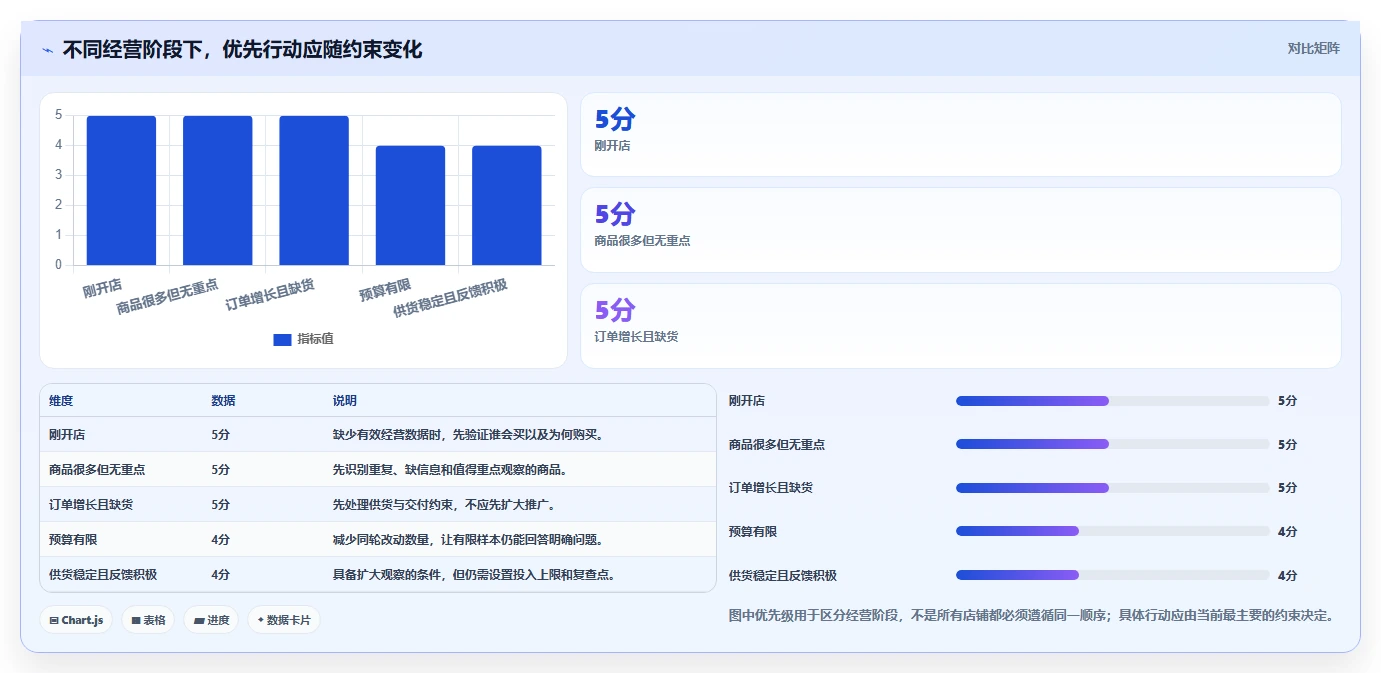
Task: Click the 刚开店 x-axis label under the chart
Action: (103, 290)
